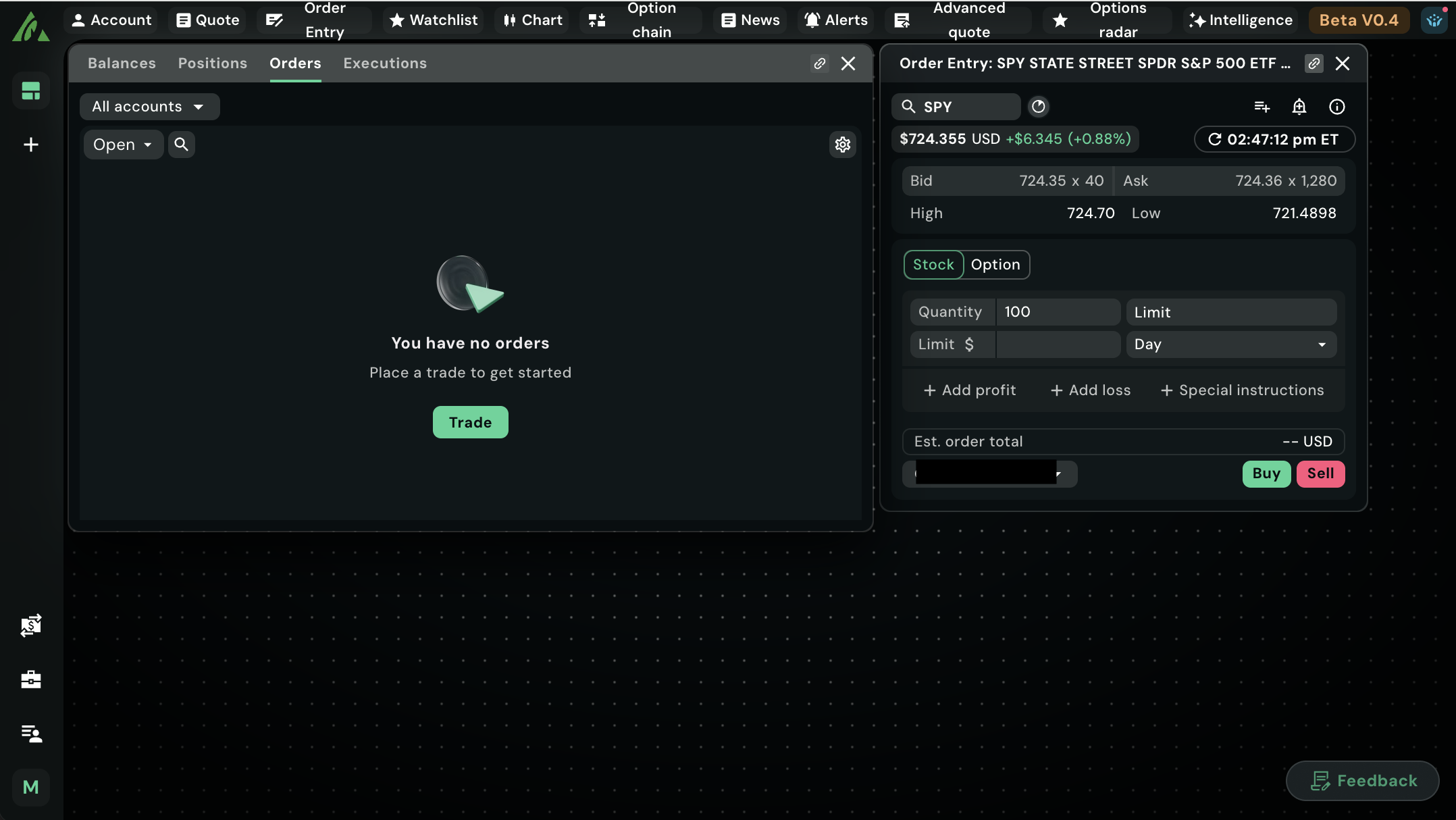This screenshot has height=820, width=1456.
Task: Click the alert bell icon in Order Entry
Action: pos(1299,107)
